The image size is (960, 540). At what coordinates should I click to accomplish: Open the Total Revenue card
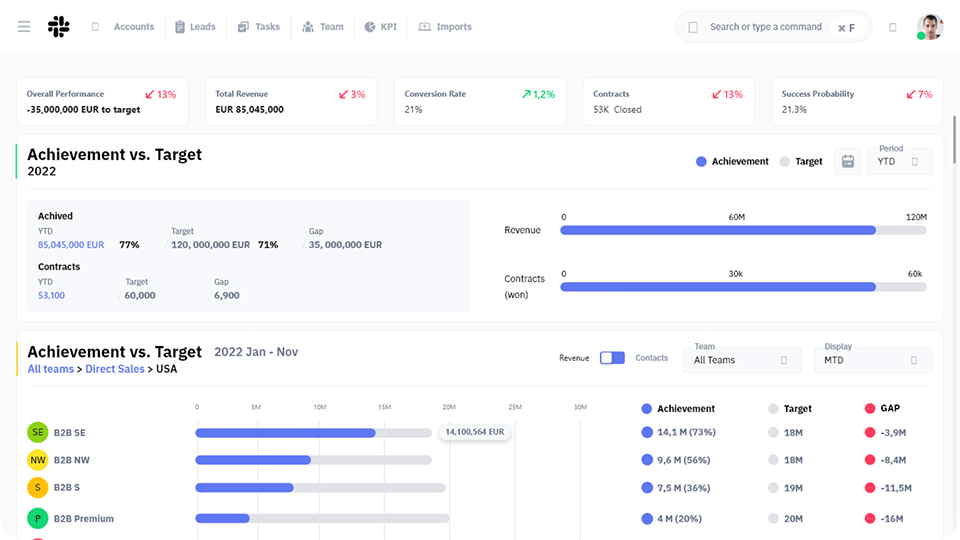tap(291, 101)
